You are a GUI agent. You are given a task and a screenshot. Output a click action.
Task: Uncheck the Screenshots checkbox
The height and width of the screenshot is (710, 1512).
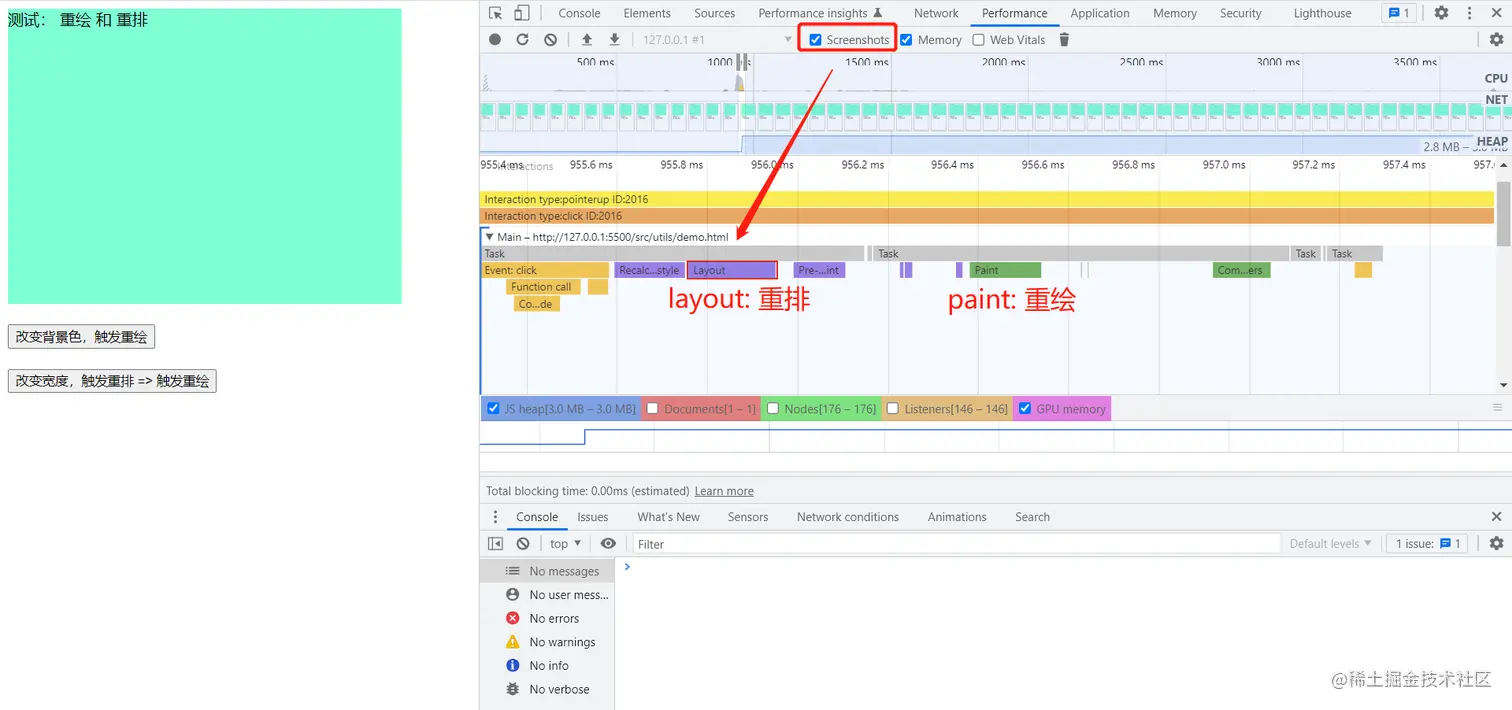pos(815,40)
